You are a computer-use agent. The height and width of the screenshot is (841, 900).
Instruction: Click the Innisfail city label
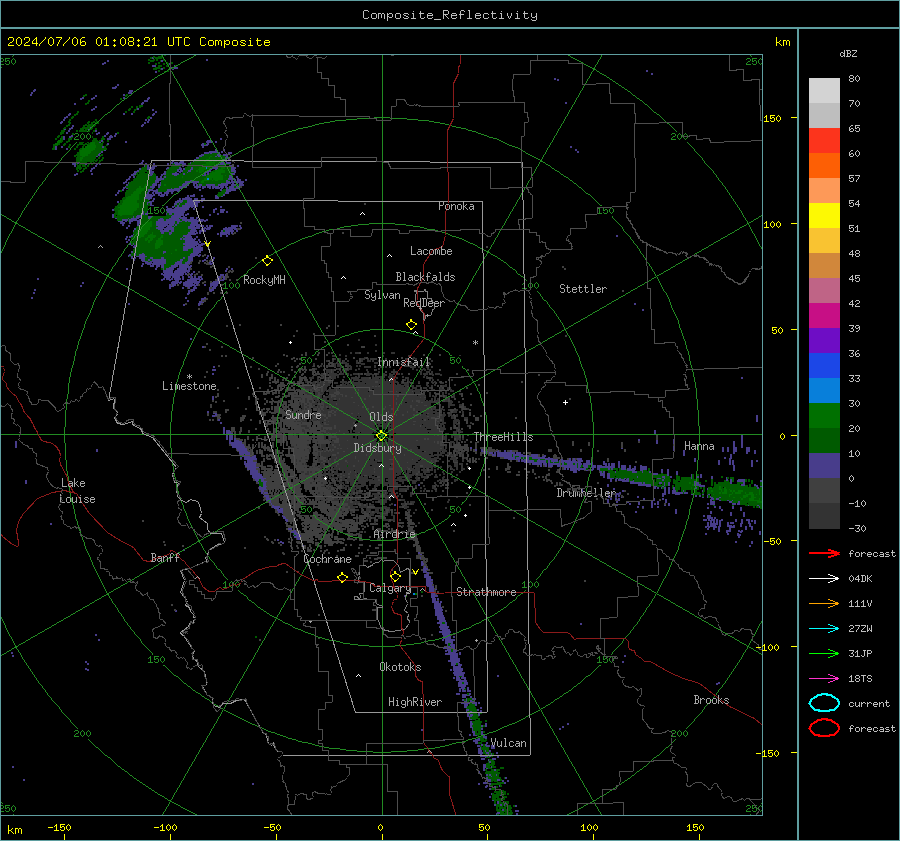click(x=404, y=362)
